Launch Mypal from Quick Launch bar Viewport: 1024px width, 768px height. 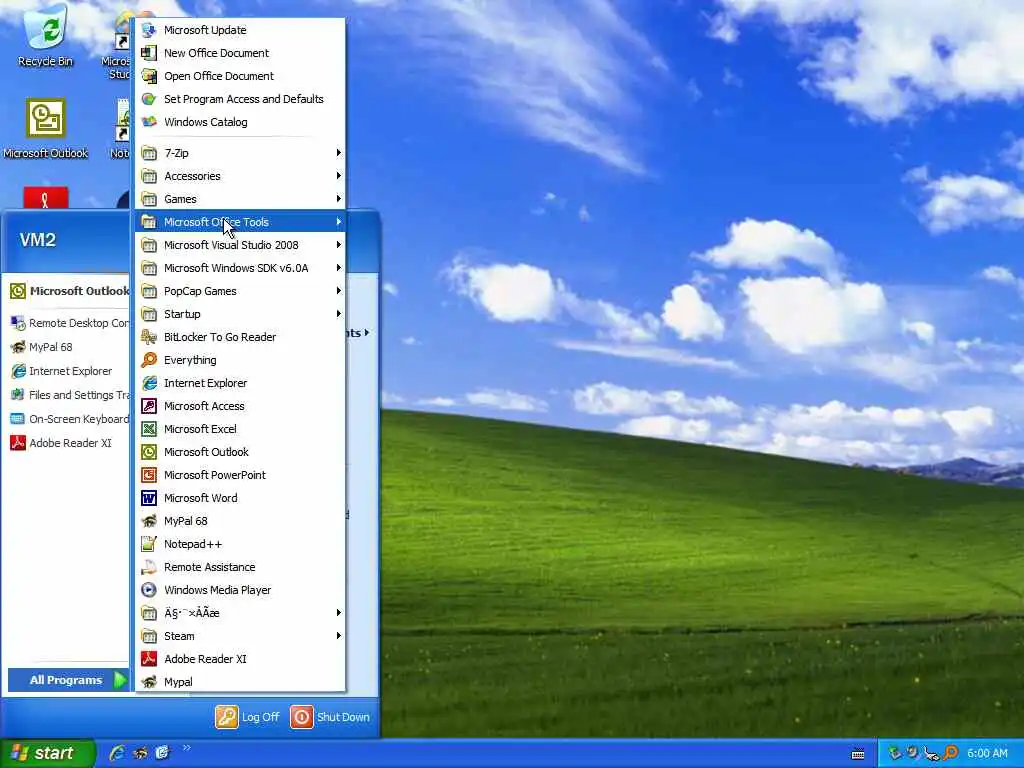pyautogui.click(x=140, y=753)
